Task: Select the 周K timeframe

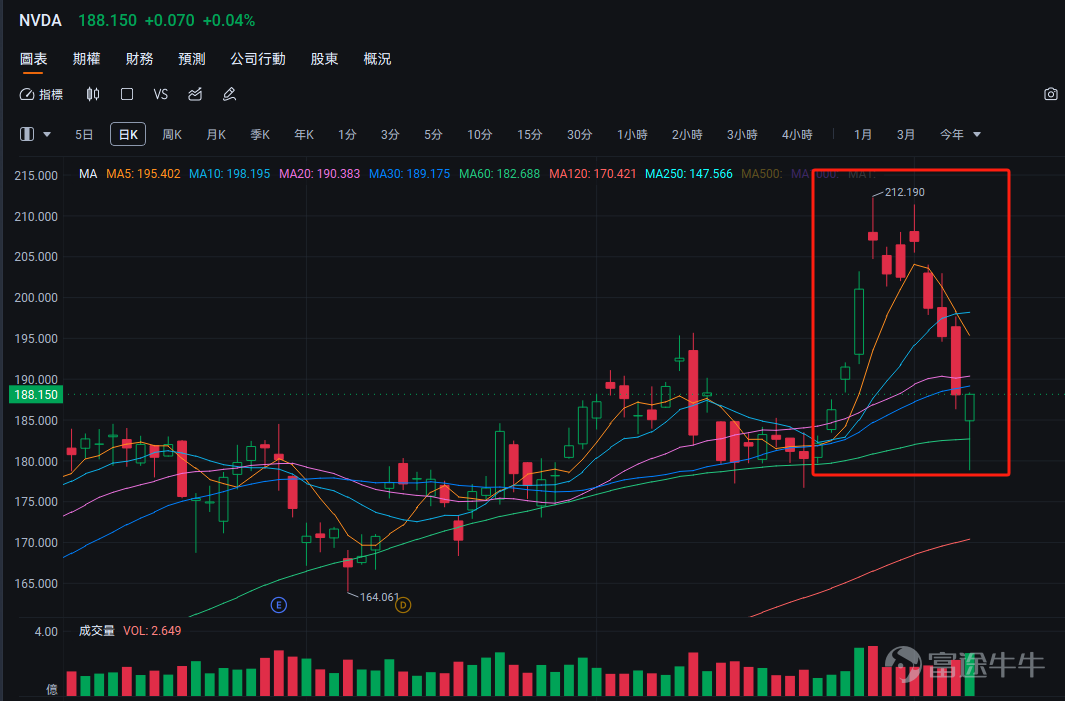Action: [x=172, y=134]
